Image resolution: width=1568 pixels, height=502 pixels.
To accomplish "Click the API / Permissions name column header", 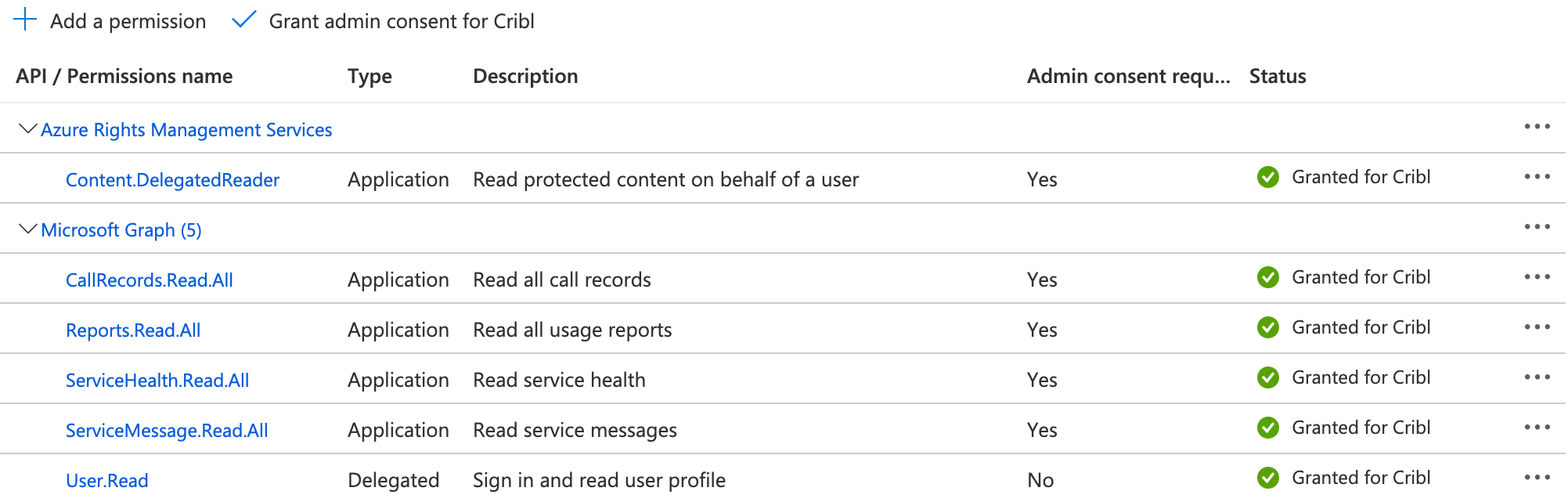I will point(124,75).
